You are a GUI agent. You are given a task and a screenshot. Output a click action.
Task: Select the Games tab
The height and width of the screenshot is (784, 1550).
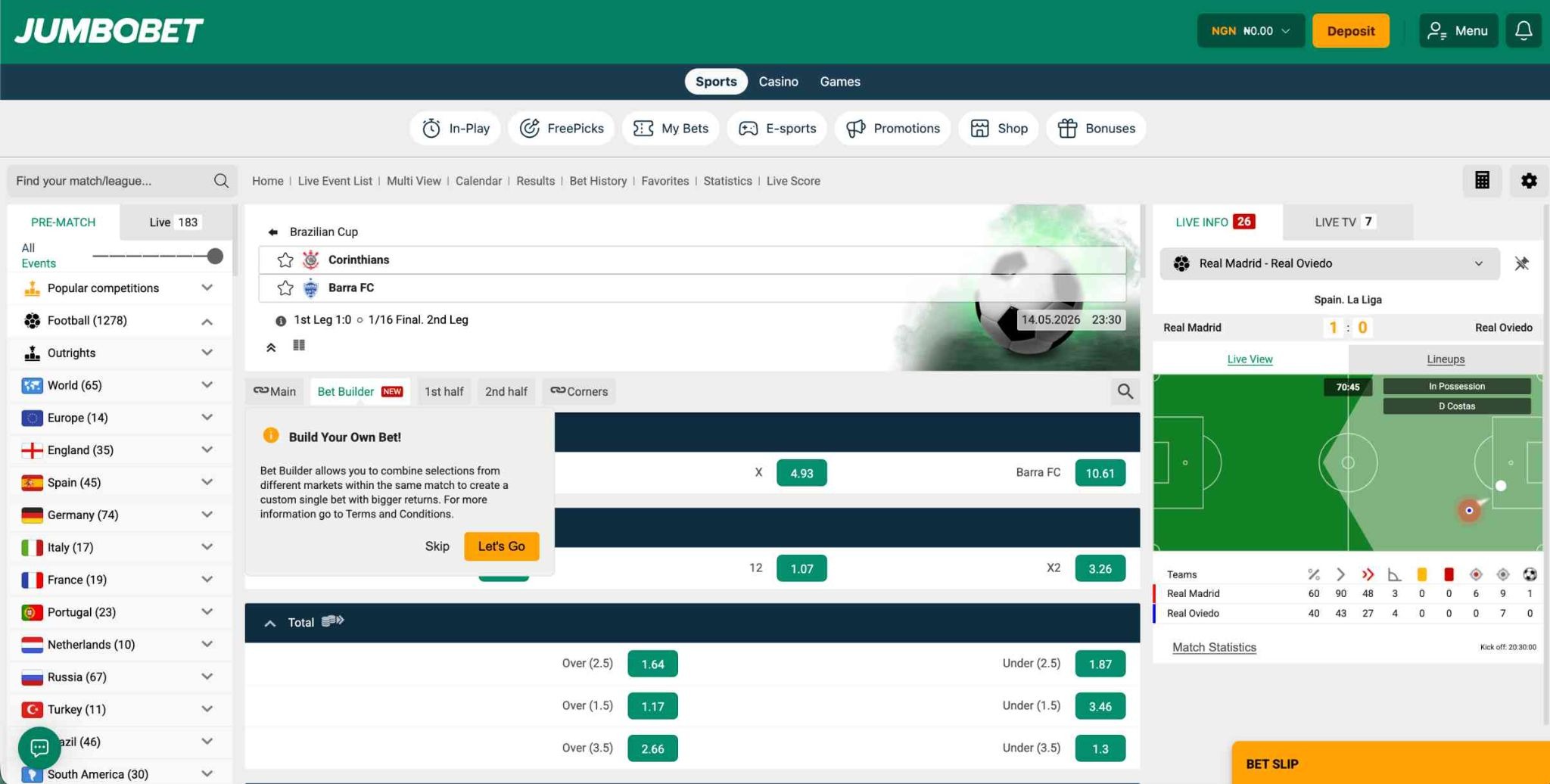tap(840, 81)
